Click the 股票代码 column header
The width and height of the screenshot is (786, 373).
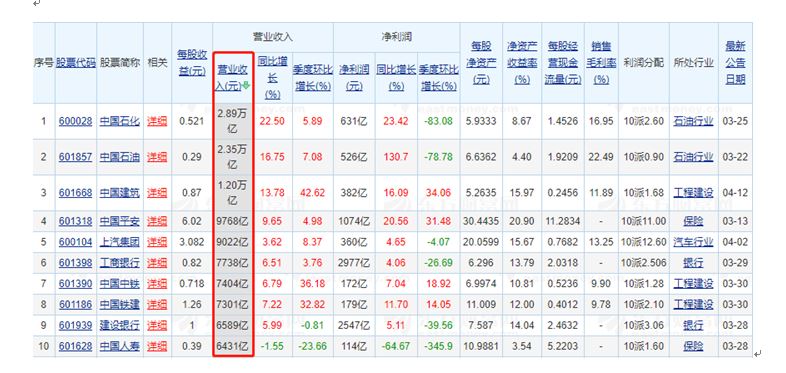pos(76,63)
